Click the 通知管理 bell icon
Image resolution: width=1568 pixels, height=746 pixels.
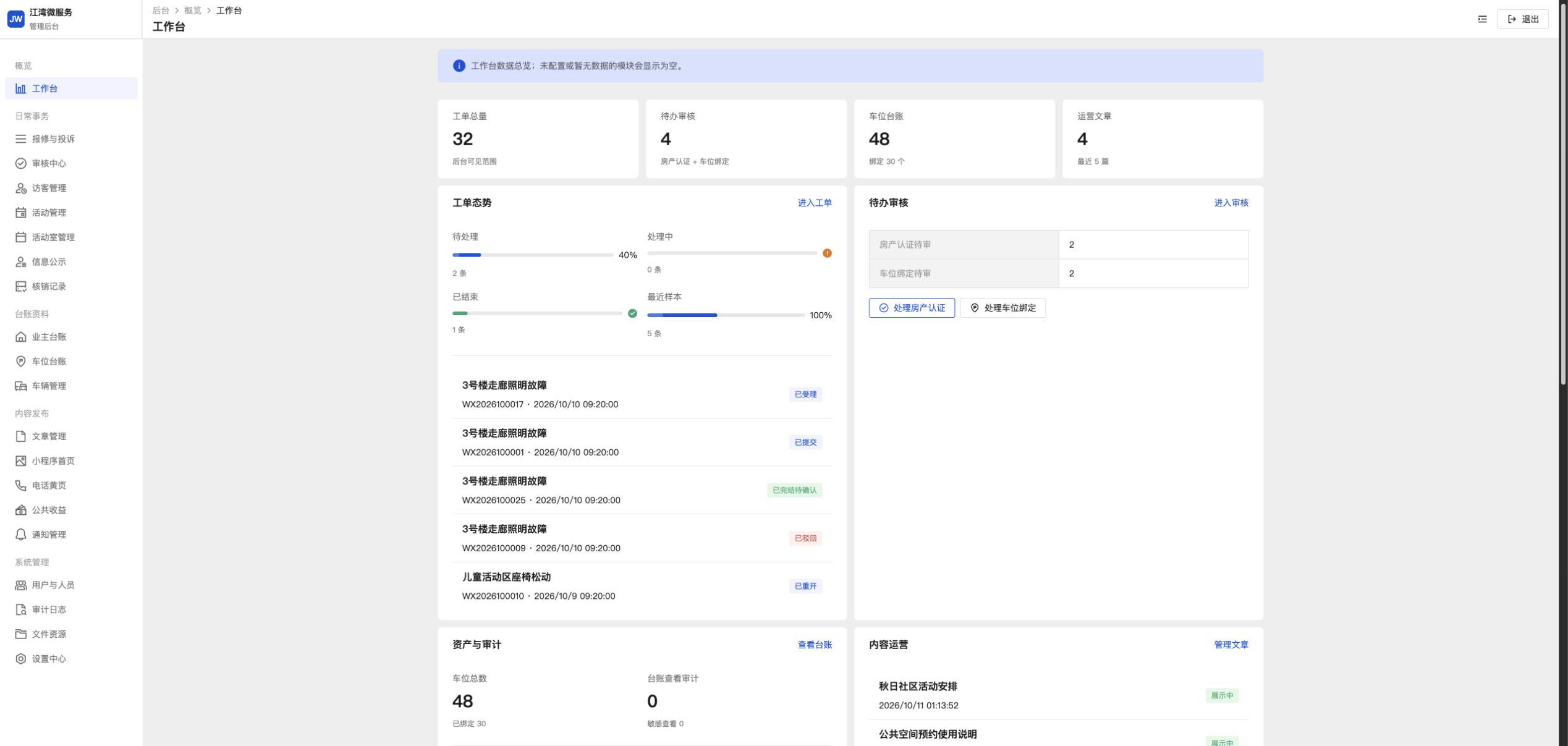click(x=20, y=535)
